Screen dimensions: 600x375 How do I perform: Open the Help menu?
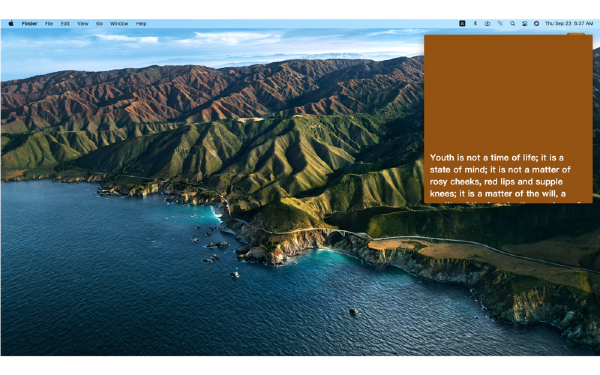point(141,23)
